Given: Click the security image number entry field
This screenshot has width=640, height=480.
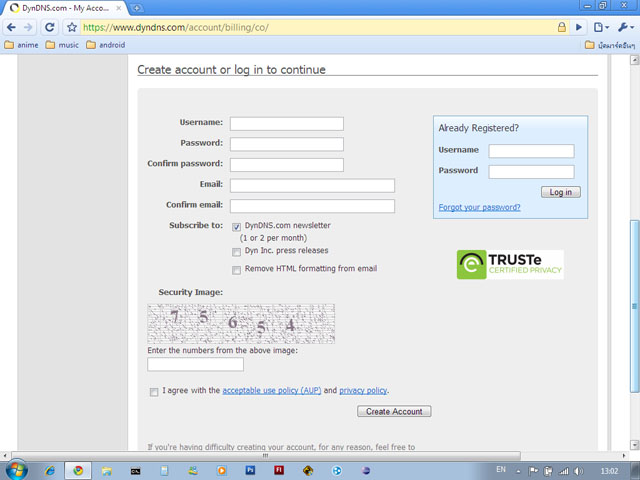Looking at the screenshot, I should [196, 364].
